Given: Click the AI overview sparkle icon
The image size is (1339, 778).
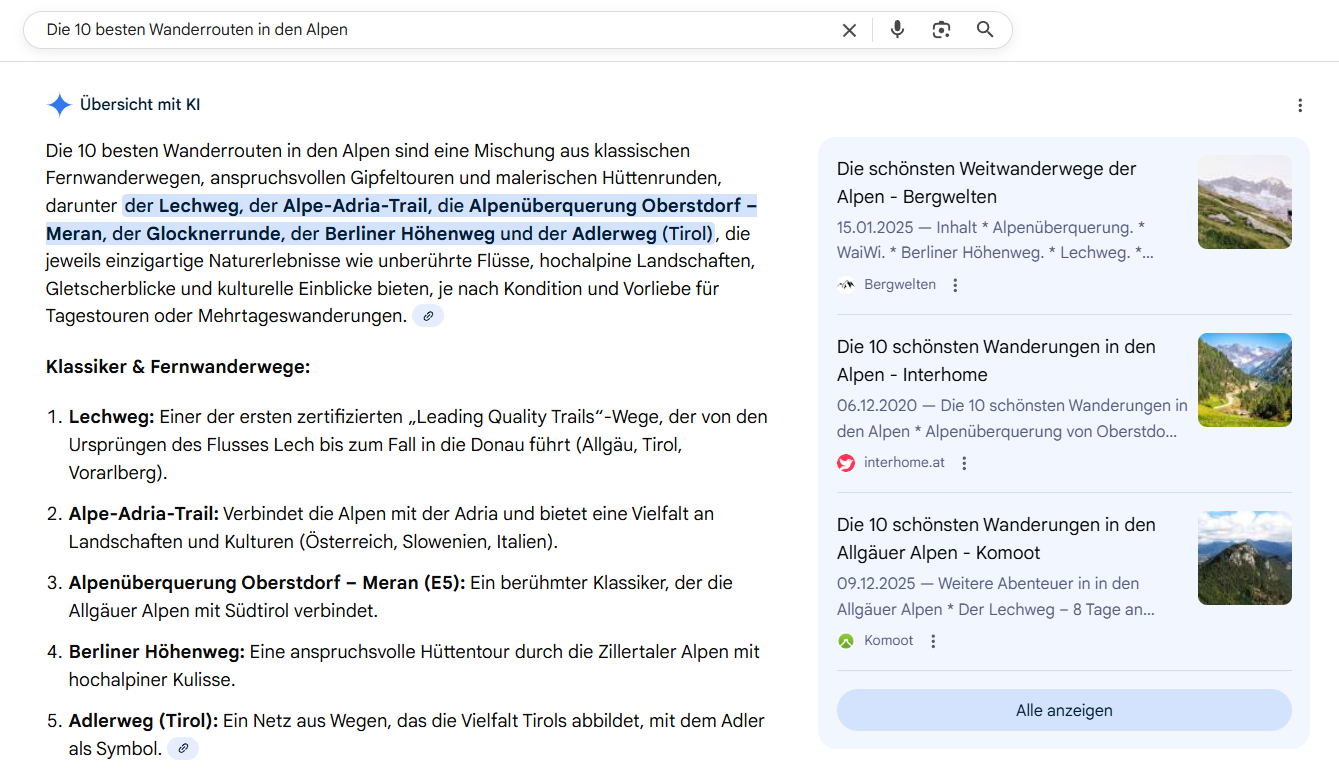Looking at the screenshot, I should coord(59,105).
